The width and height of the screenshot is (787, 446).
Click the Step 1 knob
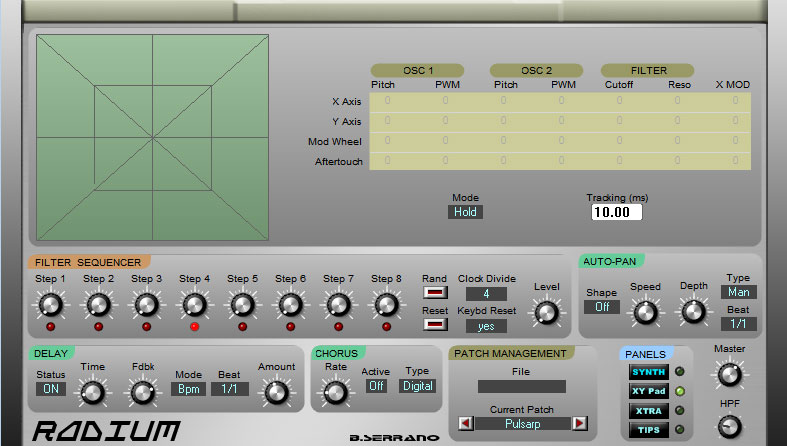point(50,304)
